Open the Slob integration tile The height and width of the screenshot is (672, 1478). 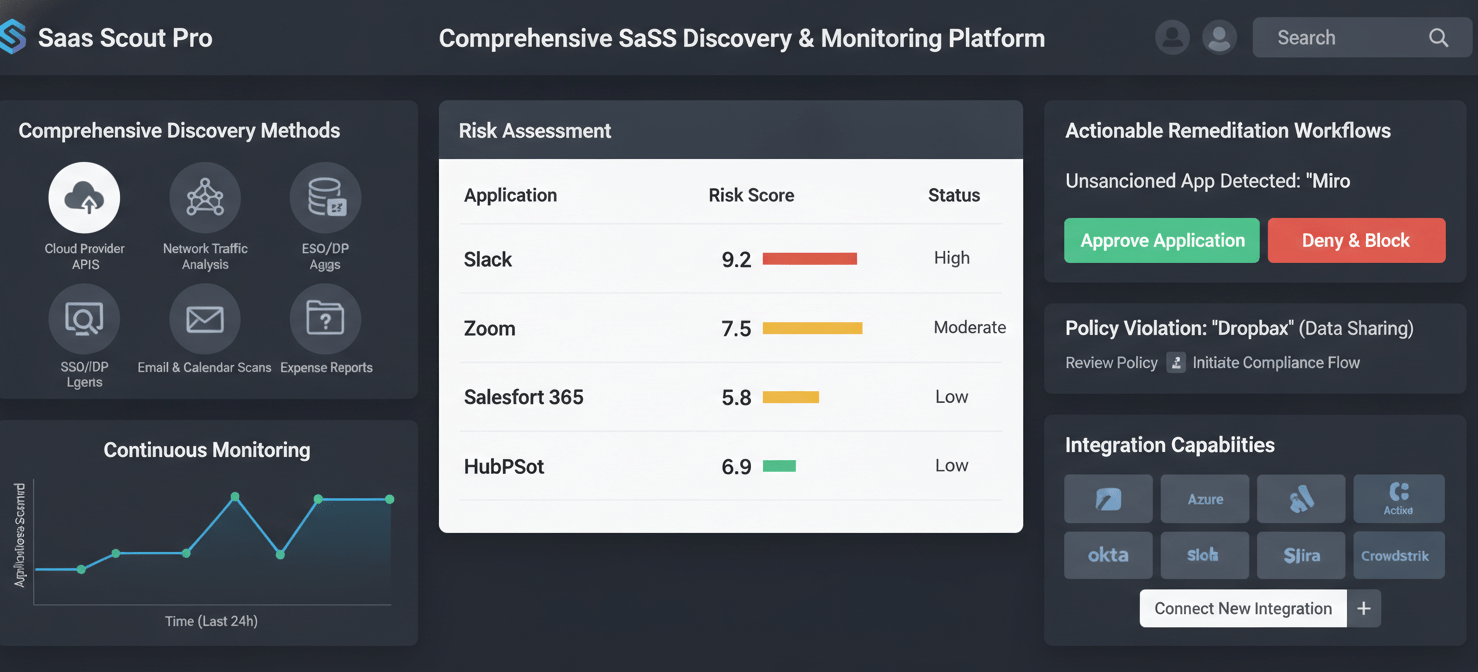pos(1205,555)
